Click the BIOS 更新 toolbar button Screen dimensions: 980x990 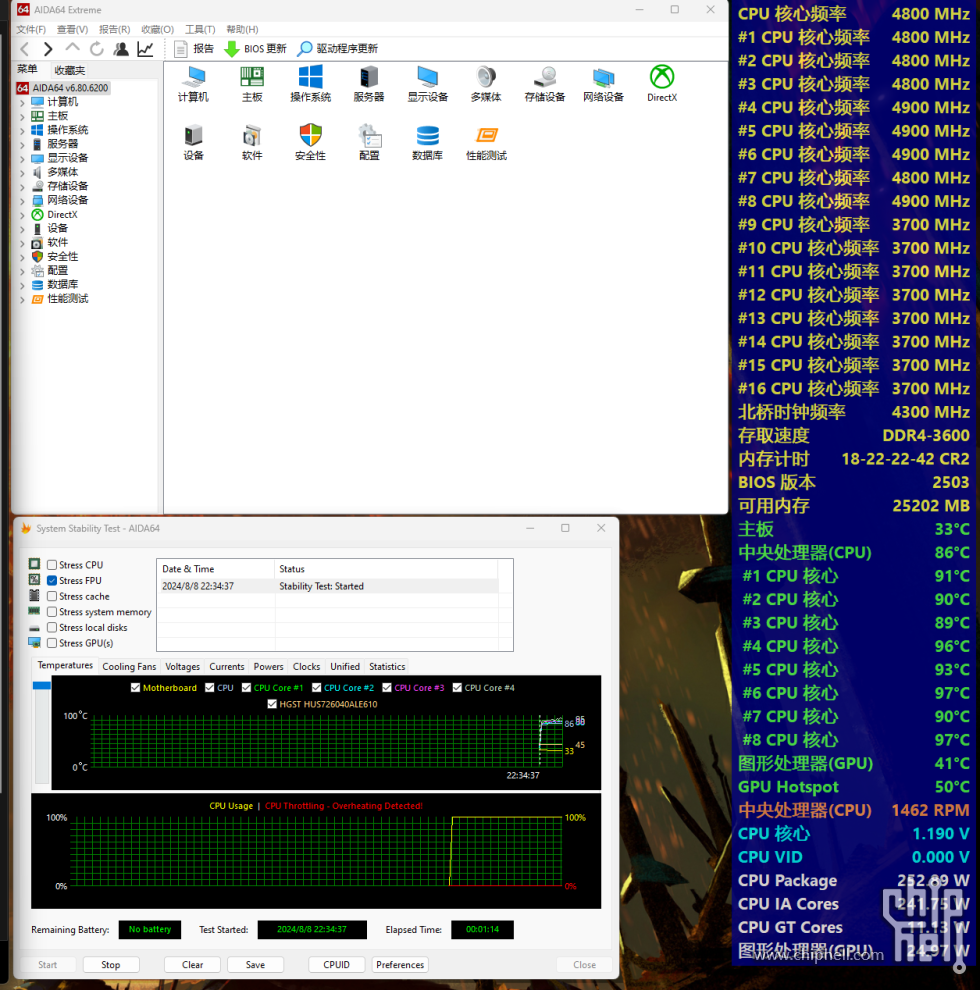(x=256, y=49)
